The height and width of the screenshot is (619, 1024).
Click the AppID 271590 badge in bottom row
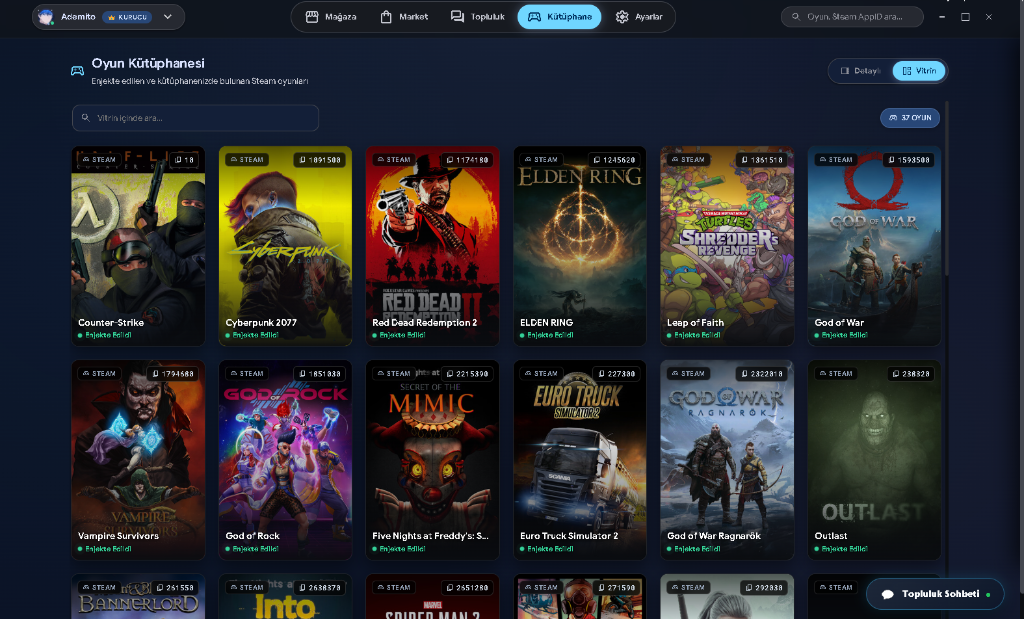(616, 588)
